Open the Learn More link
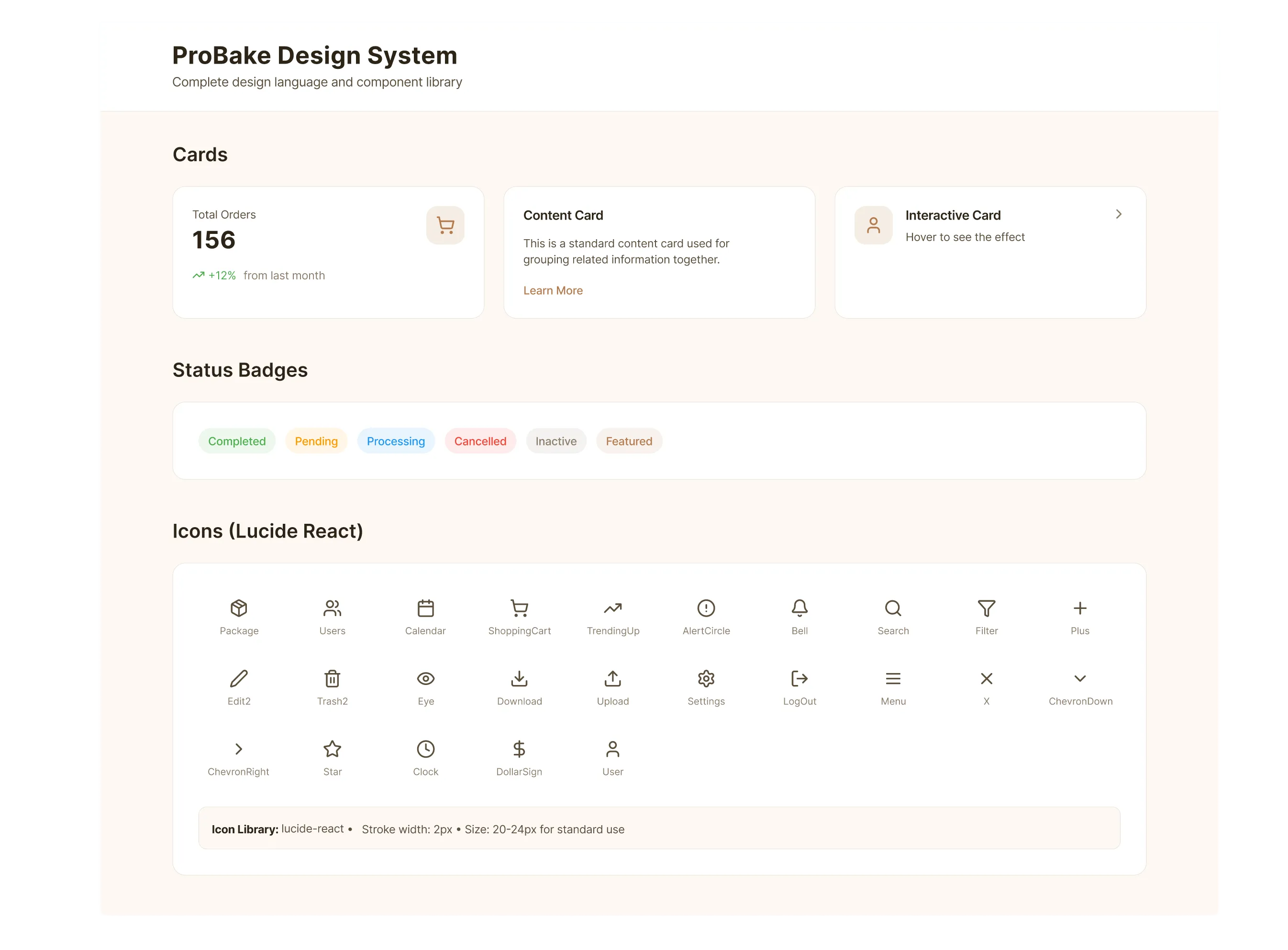This screenshot has height=950, width=1288. pyautogui.click(x=553, y=290)
